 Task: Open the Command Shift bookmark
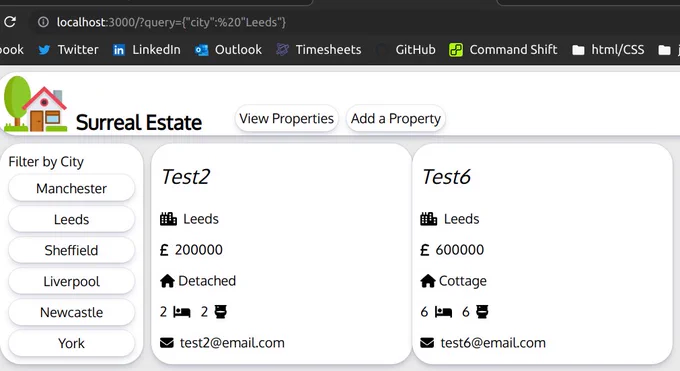click(503, 50)
